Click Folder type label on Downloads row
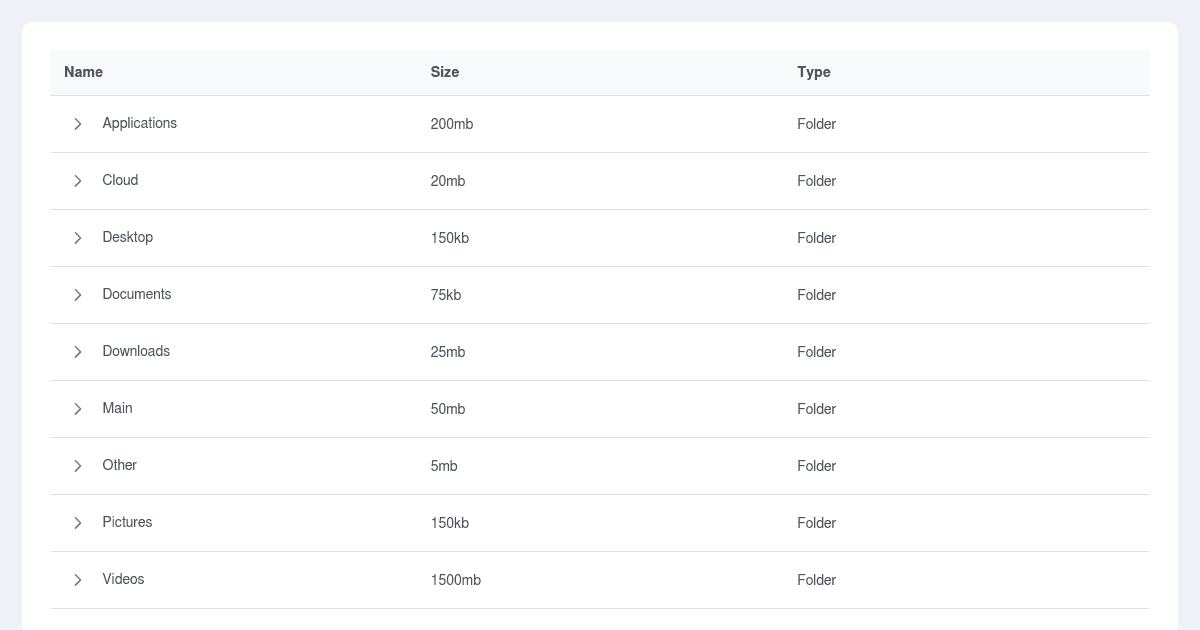Image resolution: width=1200 pixels, height=630 pixels. click(x=816, y=352)
